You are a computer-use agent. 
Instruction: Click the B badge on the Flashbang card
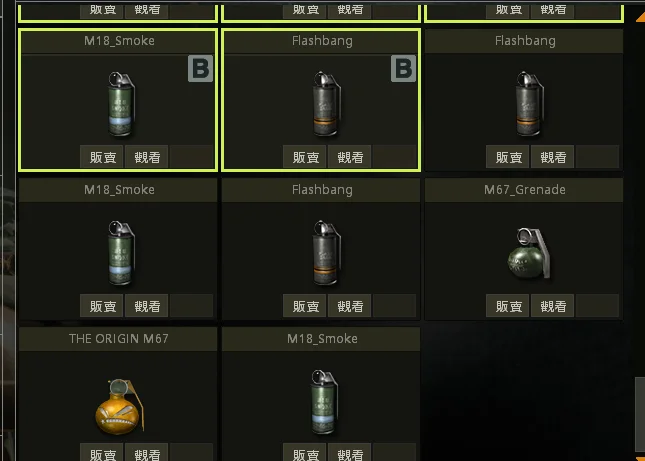[x=403, y=68]
